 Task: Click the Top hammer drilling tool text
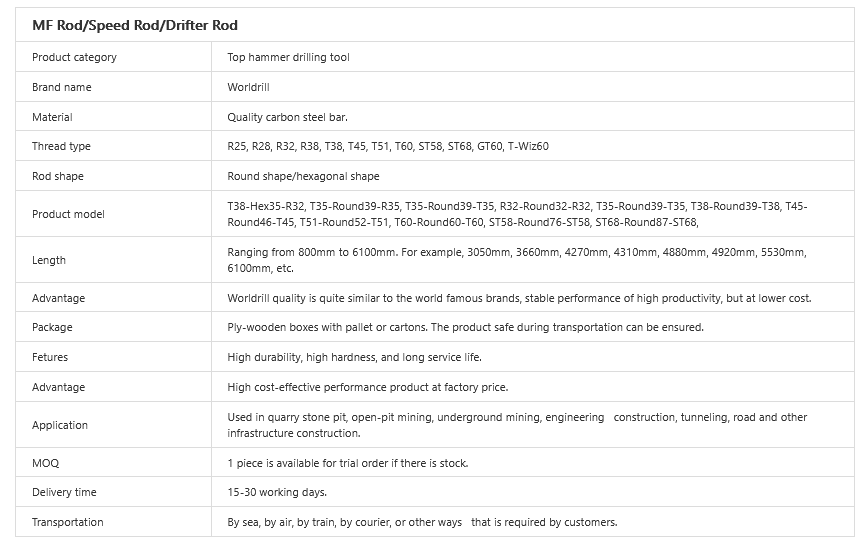click(x=288, y=57)
